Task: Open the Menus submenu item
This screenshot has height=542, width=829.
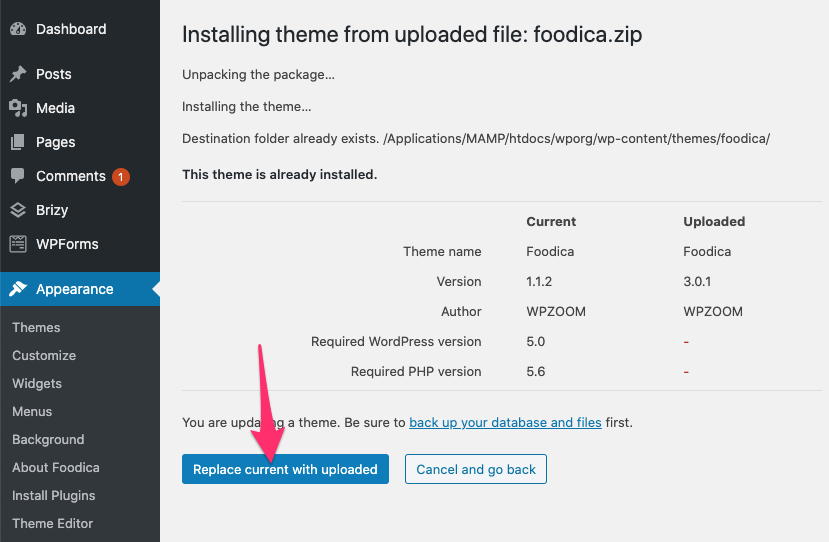Action: pos(32,411)
